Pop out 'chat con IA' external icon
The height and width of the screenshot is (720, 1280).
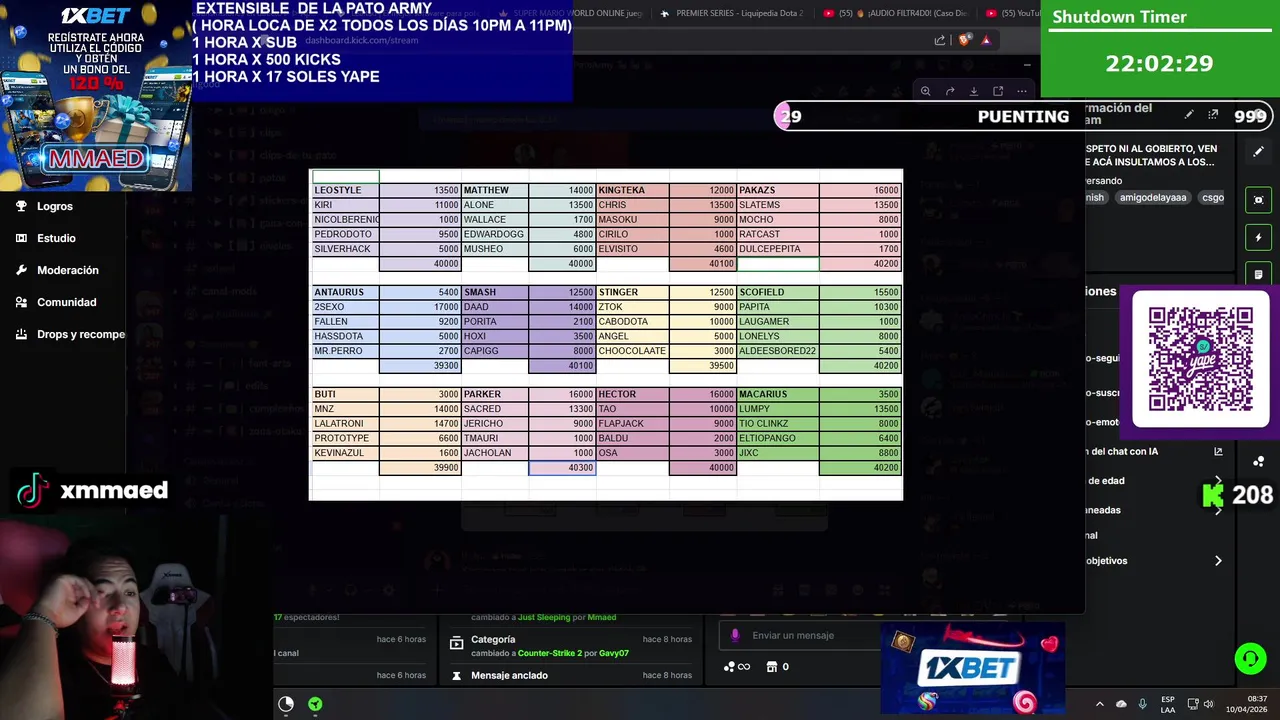[1218, 452]
